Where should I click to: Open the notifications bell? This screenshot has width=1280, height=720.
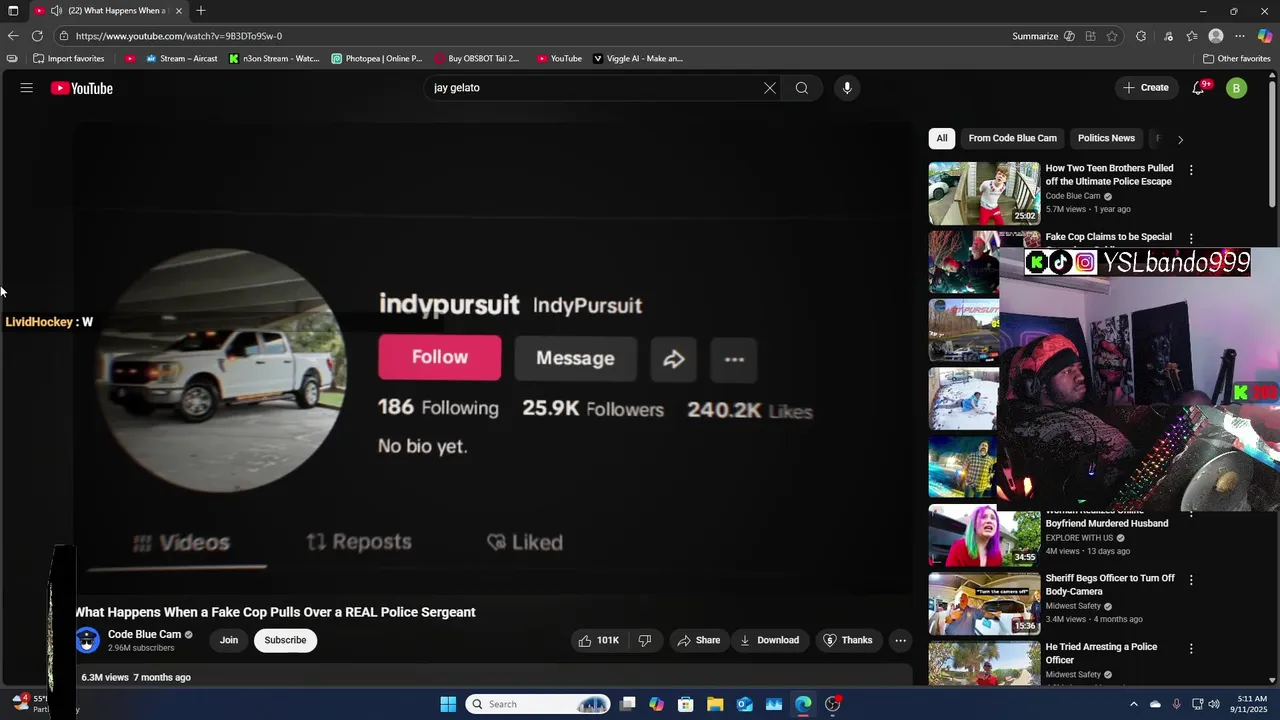click(x=1198, y=88)
